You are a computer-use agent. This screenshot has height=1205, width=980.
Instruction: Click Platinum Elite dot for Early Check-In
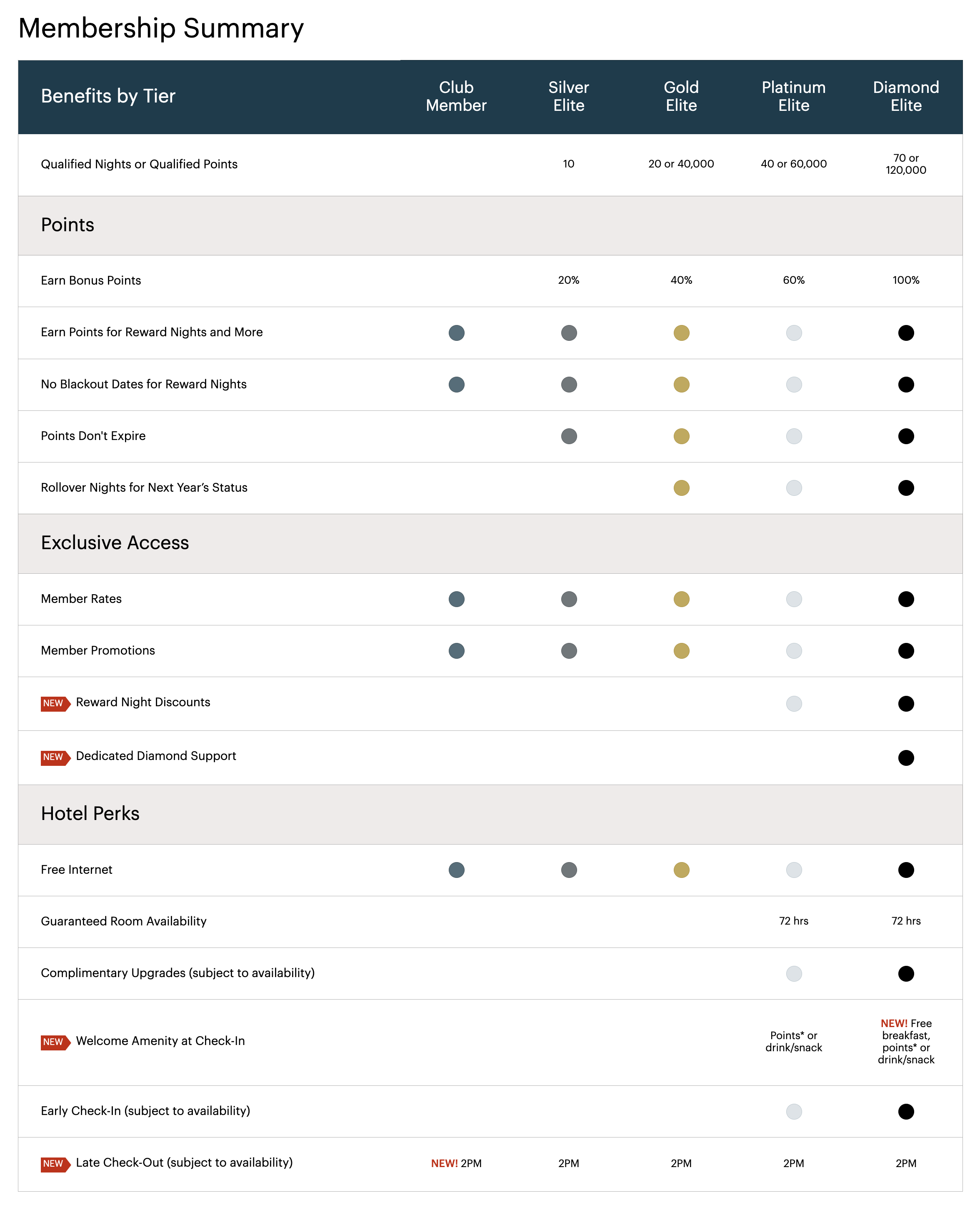coord(793,1111)
